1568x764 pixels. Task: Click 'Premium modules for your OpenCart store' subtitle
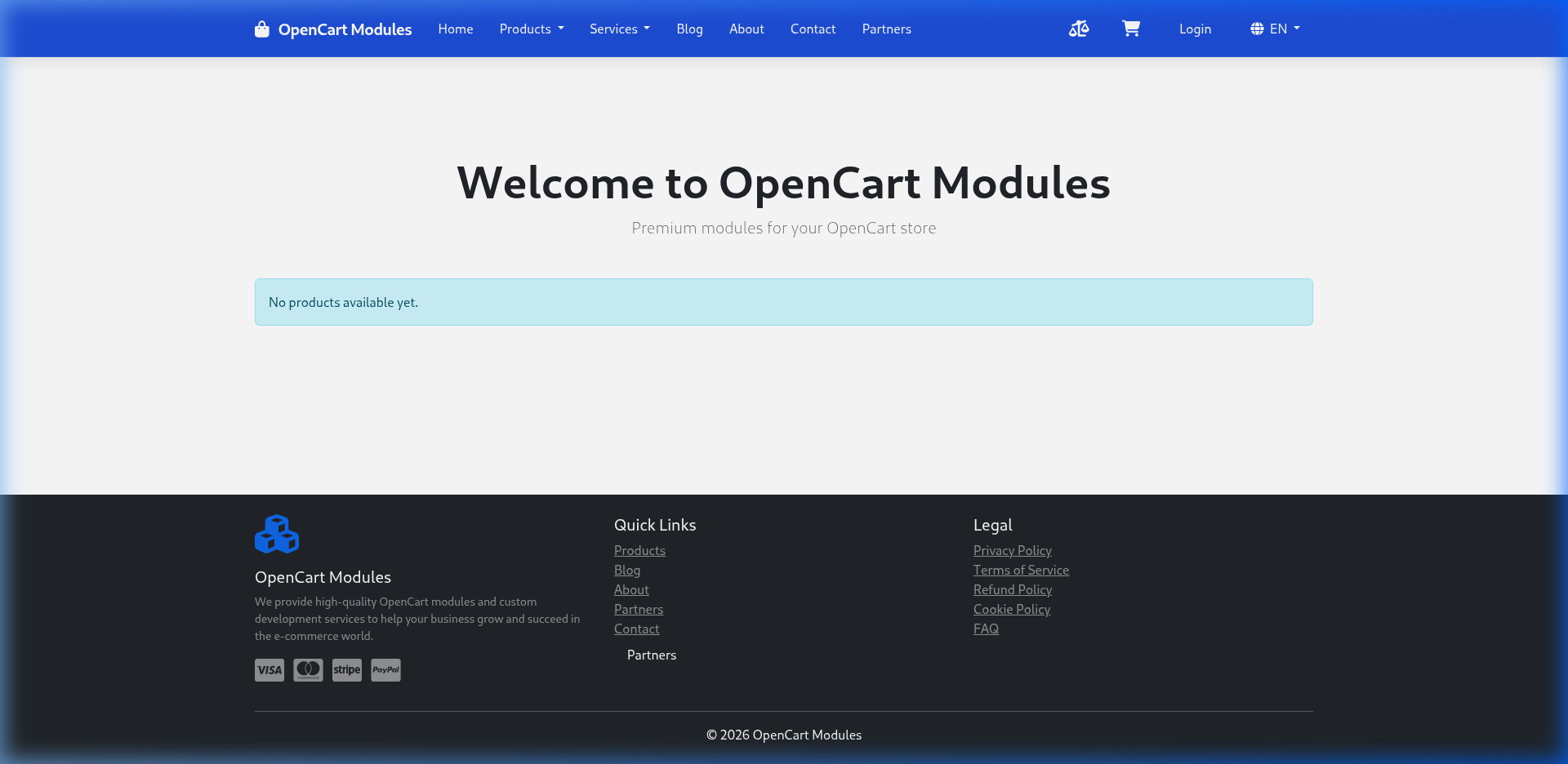pyautogui.click(x=784, y=229)
